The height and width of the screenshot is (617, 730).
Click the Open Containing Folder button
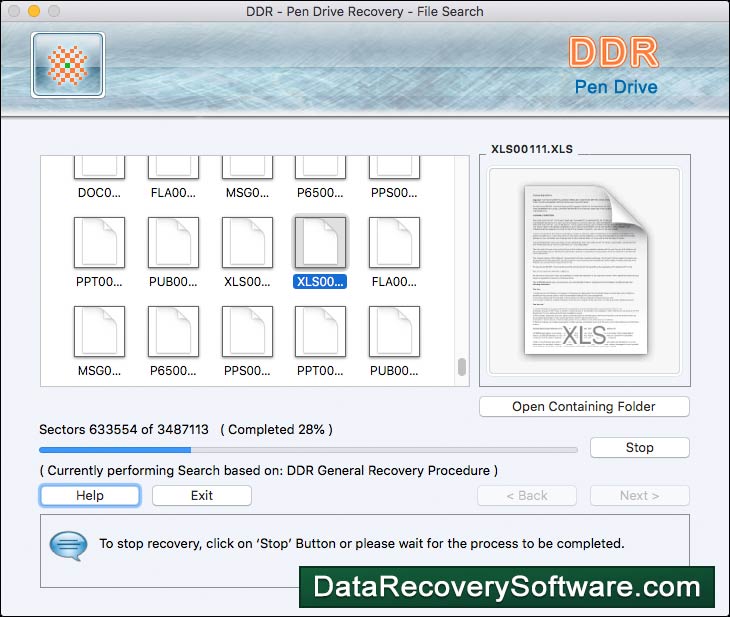[x=584, y=407]
